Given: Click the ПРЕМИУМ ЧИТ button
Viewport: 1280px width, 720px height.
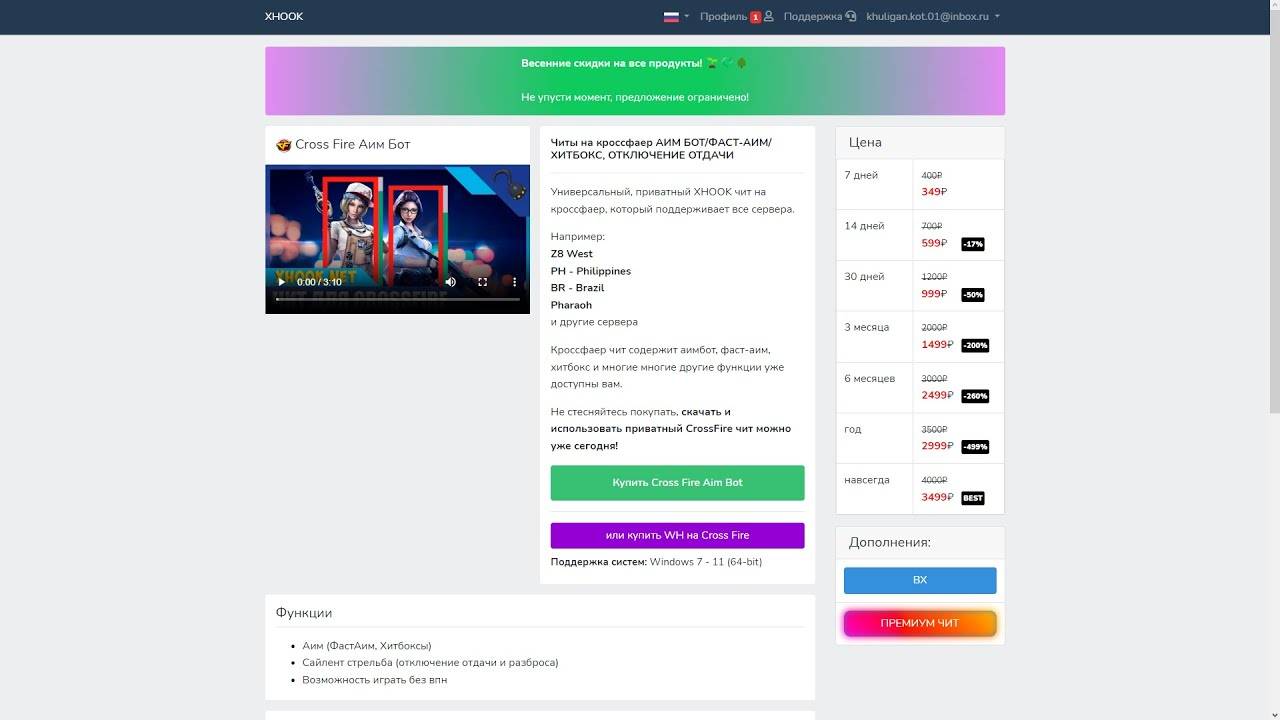Looking at the screenshot, I should [920, 623].
